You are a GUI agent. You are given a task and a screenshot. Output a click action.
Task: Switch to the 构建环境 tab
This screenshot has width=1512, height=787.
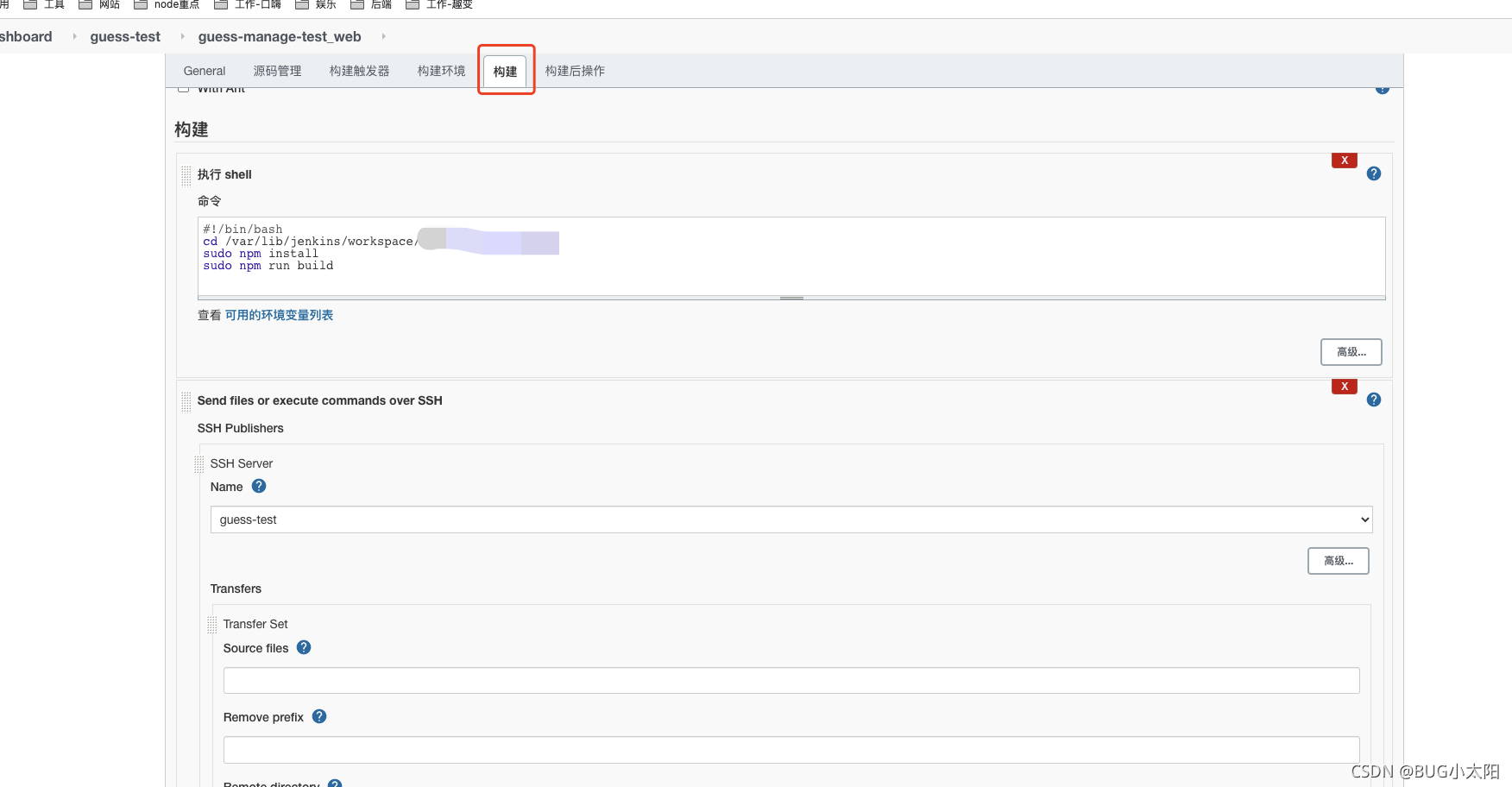pyautogui.click(x=442, y=71)
